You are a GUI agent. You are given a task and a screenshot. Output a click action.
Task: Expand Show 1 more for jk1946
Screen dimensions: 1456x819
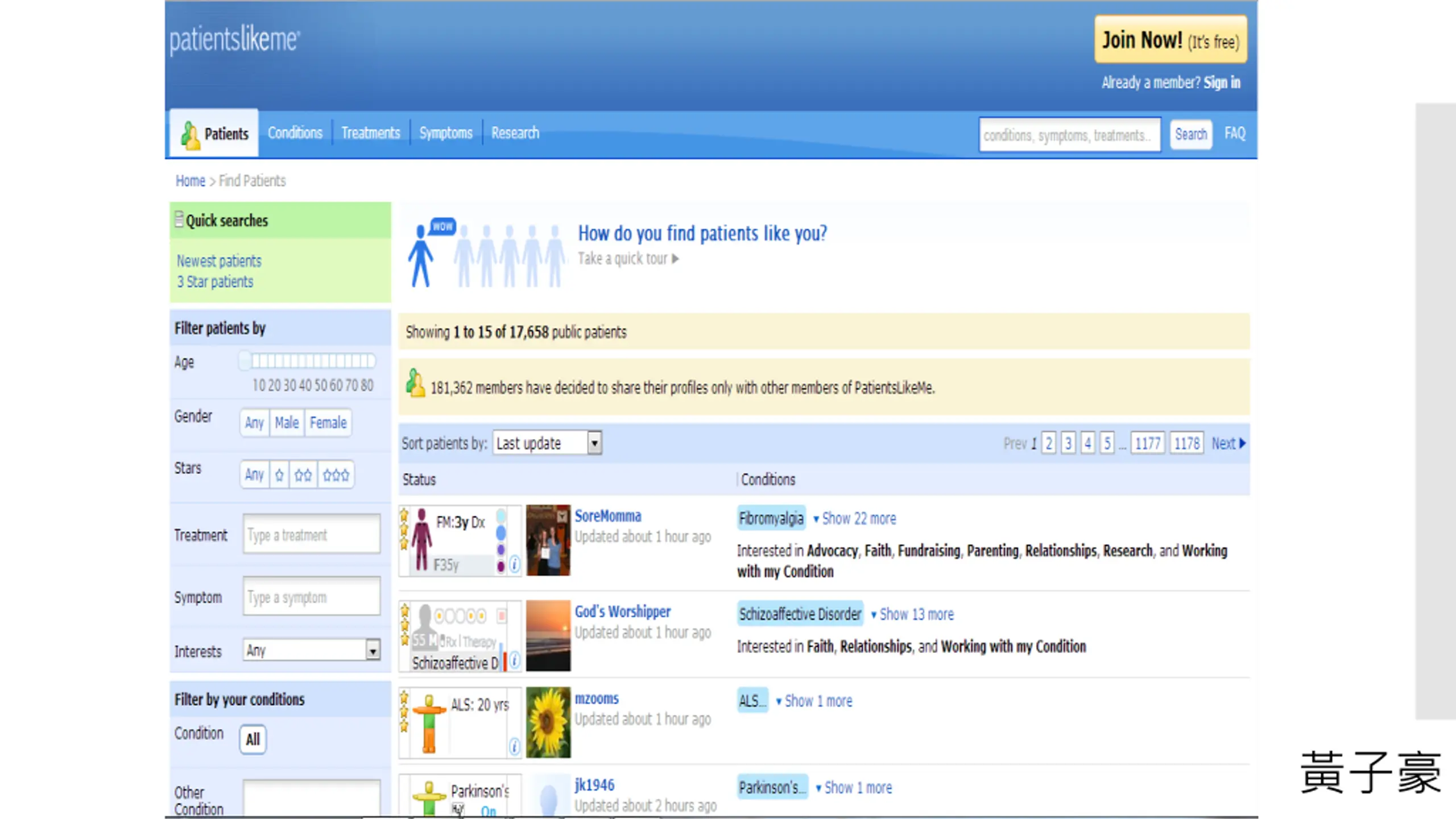[854, 788]
